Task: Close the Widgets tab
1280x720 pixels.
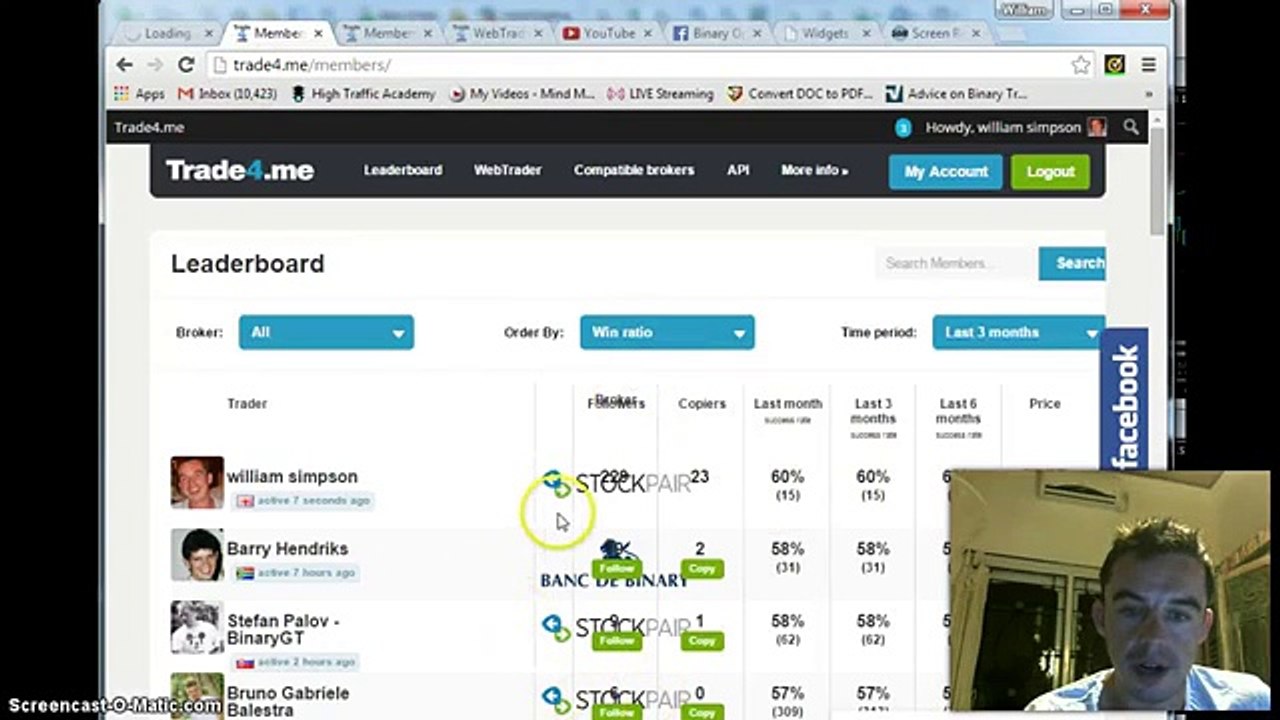Action: point(866,33)
